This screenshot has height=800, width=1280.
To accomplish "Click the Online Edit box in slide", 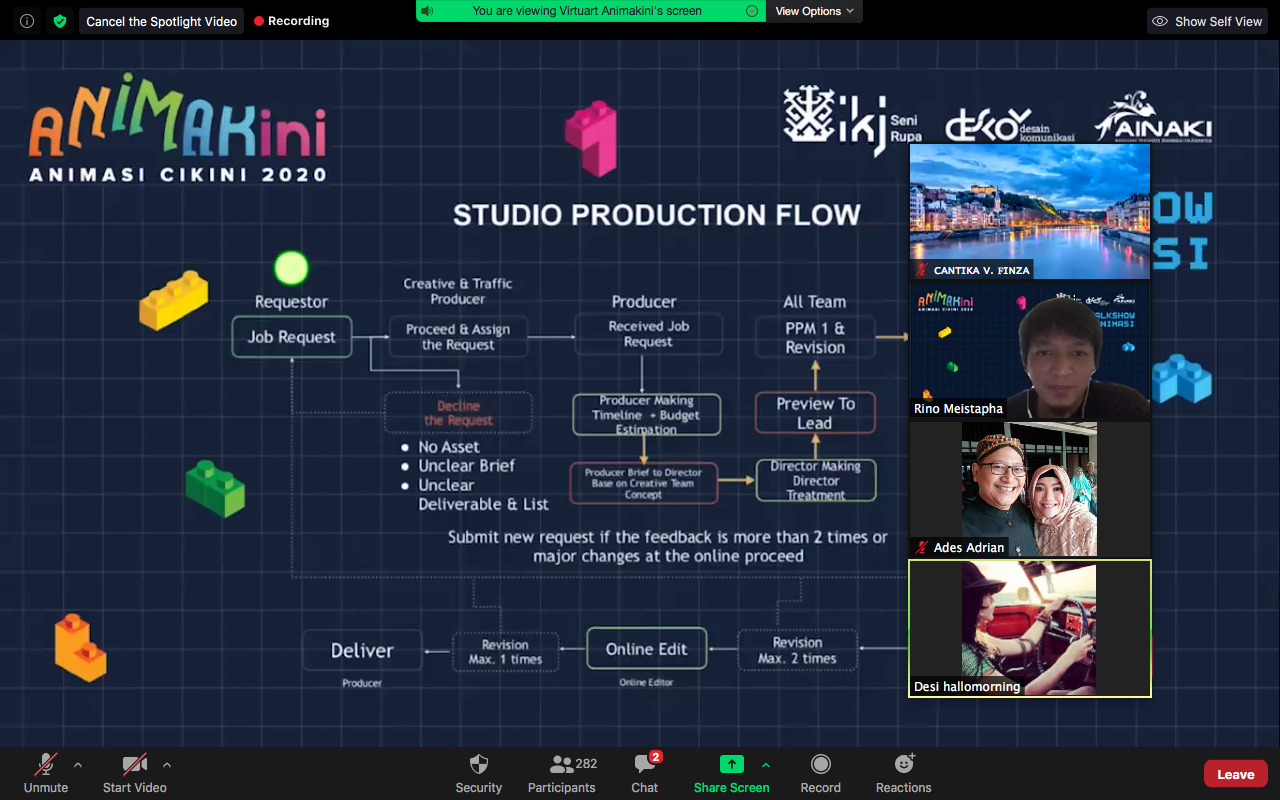I will [646, 649].
